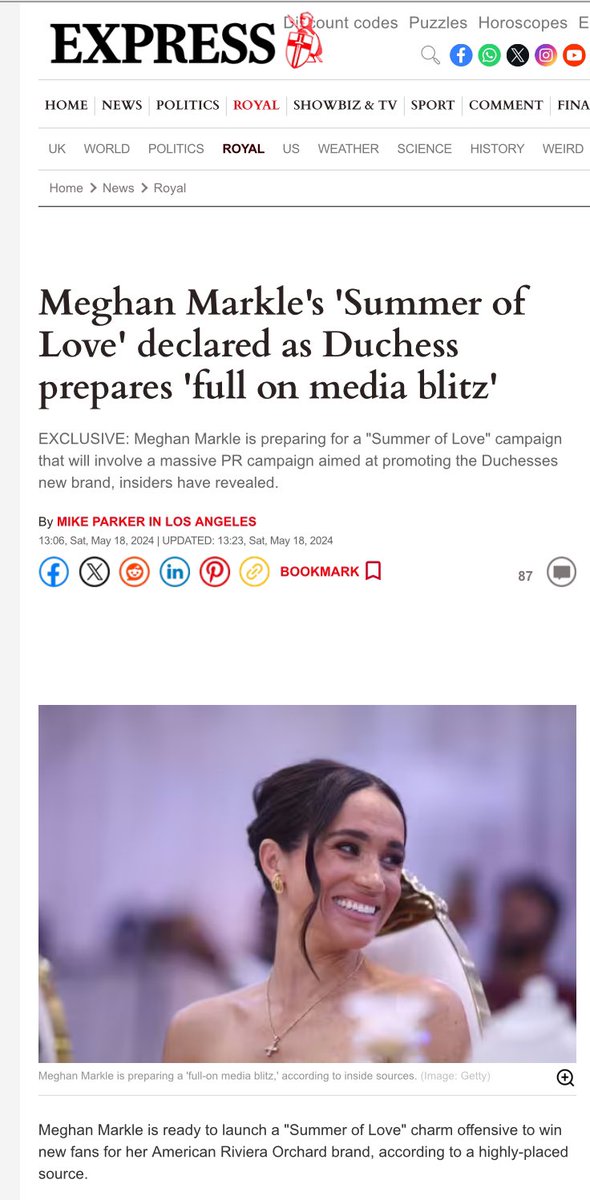Image resolution: width=590 pixels, height=1200 pixels.
Task: Open the Instagram icon in header
Action: 545,55
